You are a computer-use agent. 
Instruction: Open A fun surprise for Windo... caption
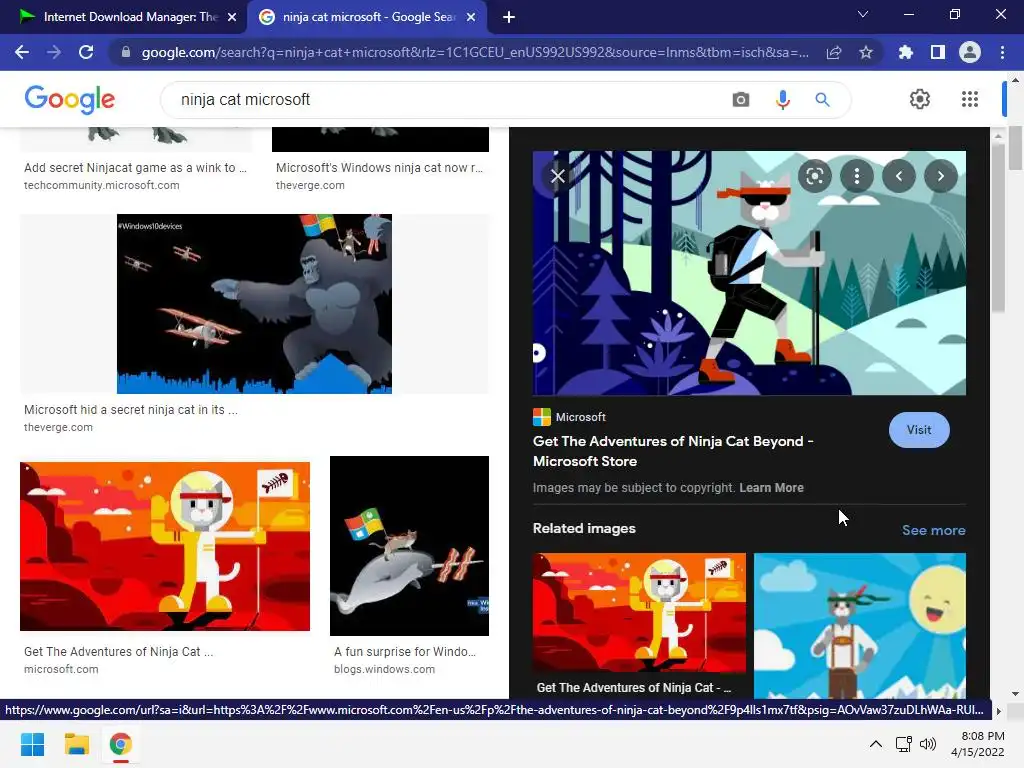[x=405, y=652]
